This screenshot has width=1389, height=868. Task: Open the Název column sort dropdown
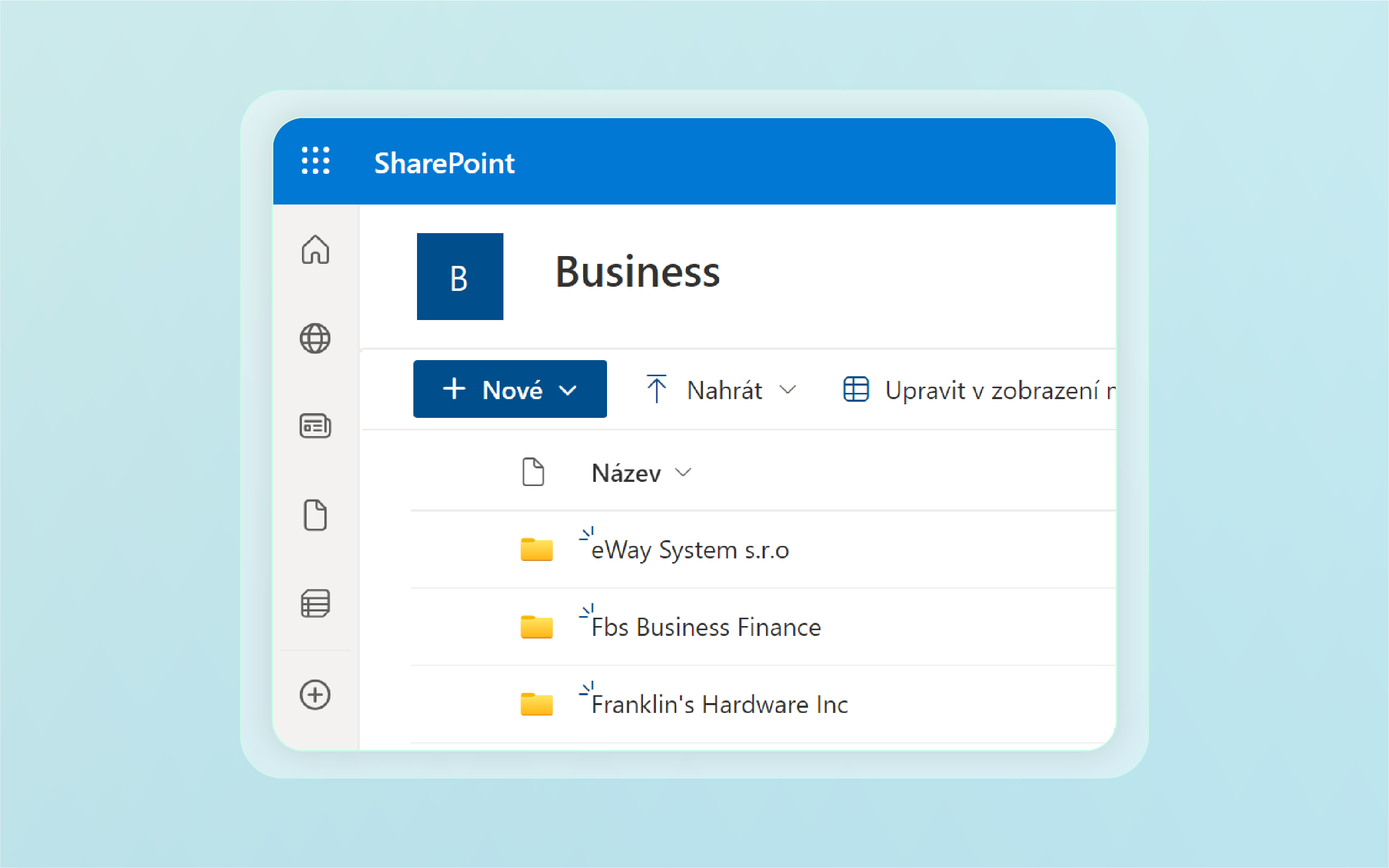tap(641, 473)
